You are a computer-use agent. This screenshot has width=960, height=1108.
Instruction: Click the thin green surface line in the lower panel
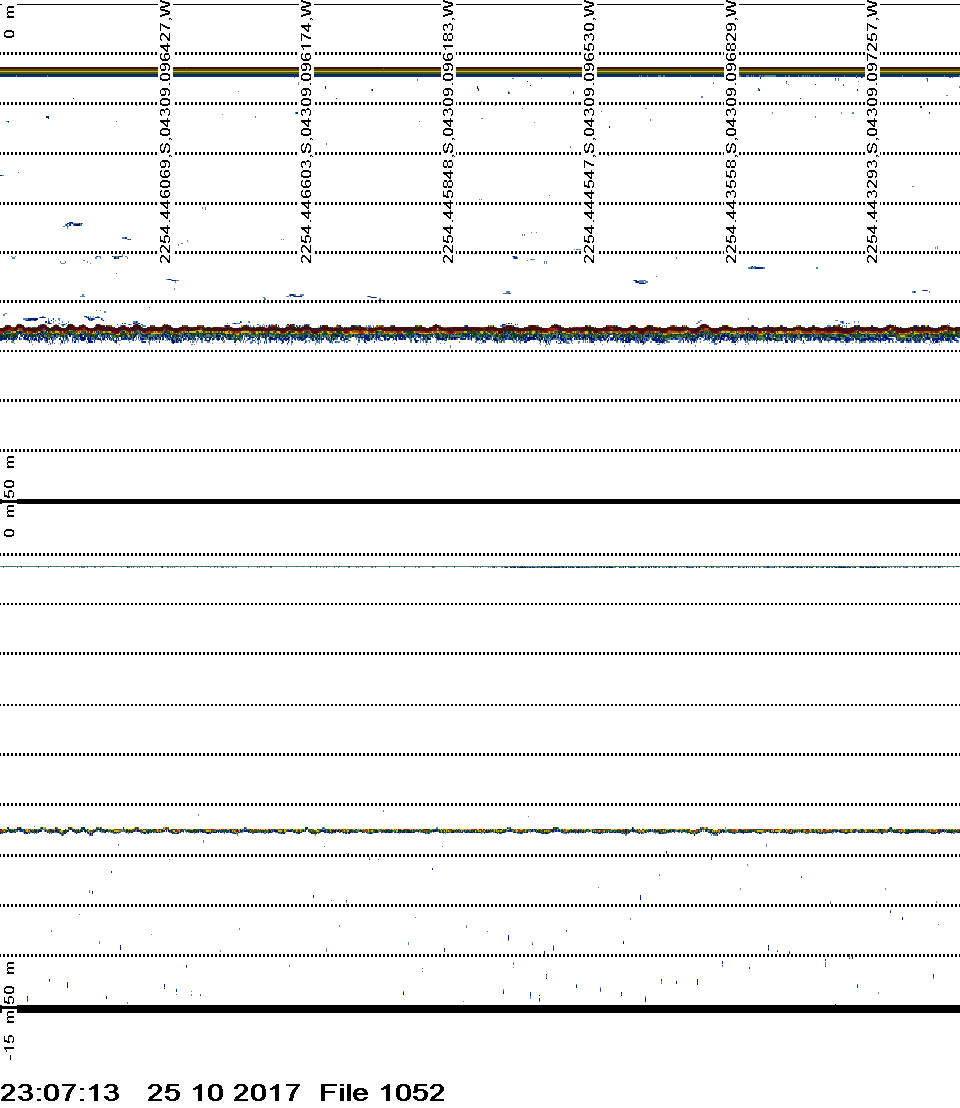[x=480, y=567]
